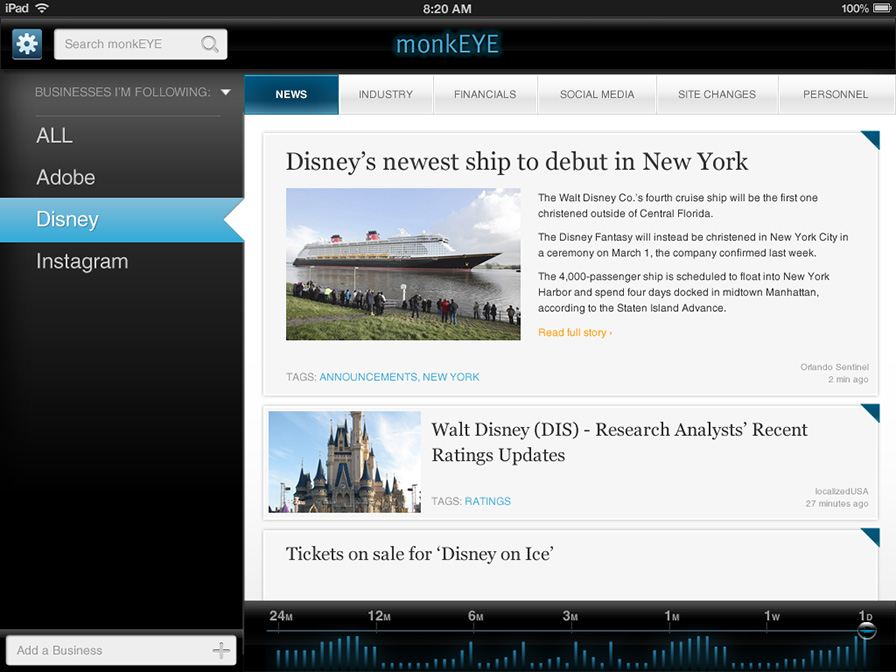Show ALL followed businesses
This screenshot has width=896, height=672.
pos(54,135)
